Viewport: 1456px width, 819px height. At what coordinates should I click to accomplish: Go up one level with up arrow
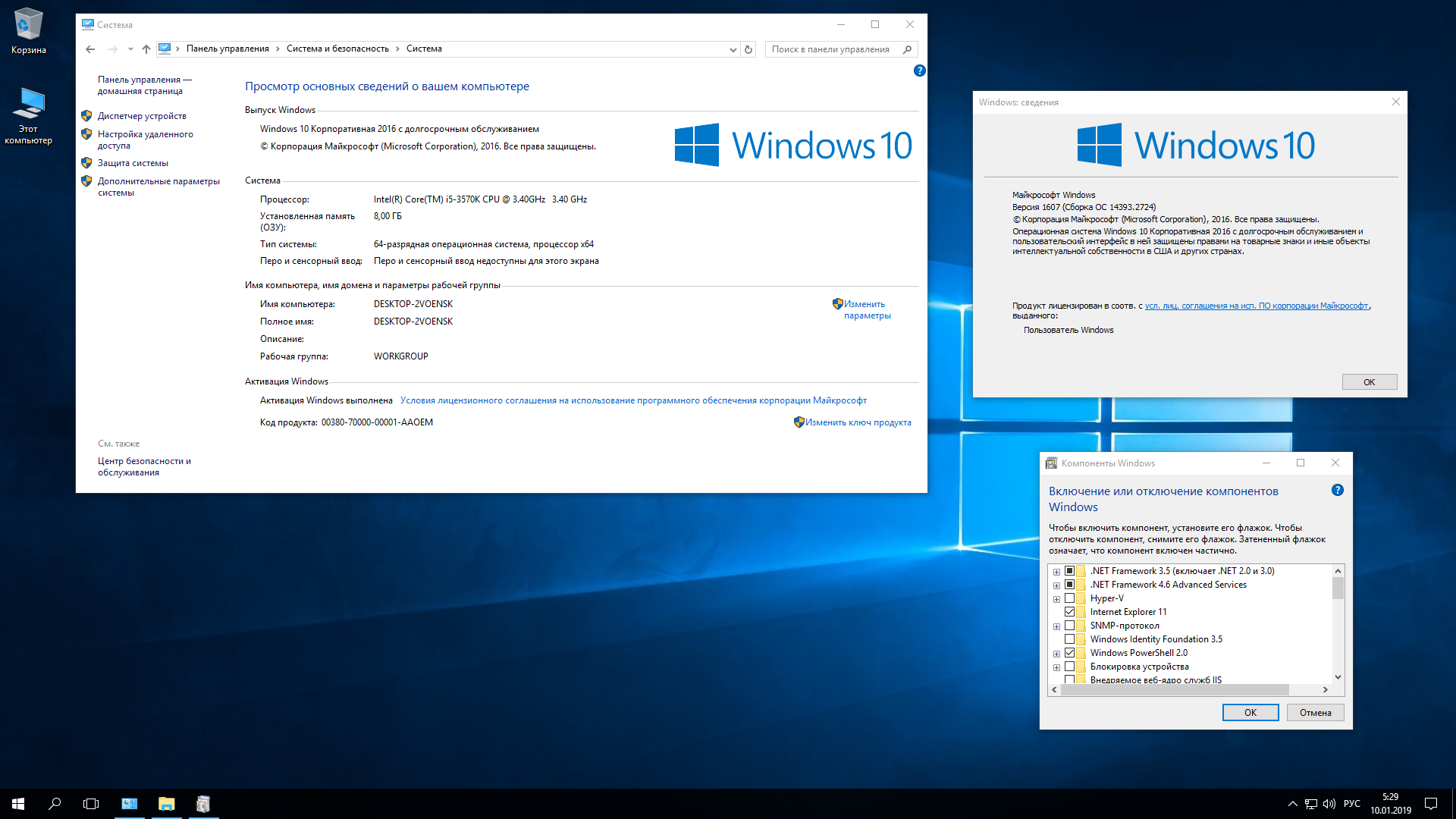pyautogui.click(x=146, y=49)
